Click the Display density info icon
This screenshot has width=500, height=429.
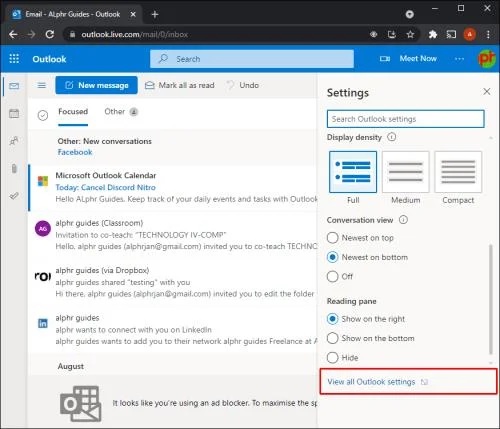click(x=392, y=137)
